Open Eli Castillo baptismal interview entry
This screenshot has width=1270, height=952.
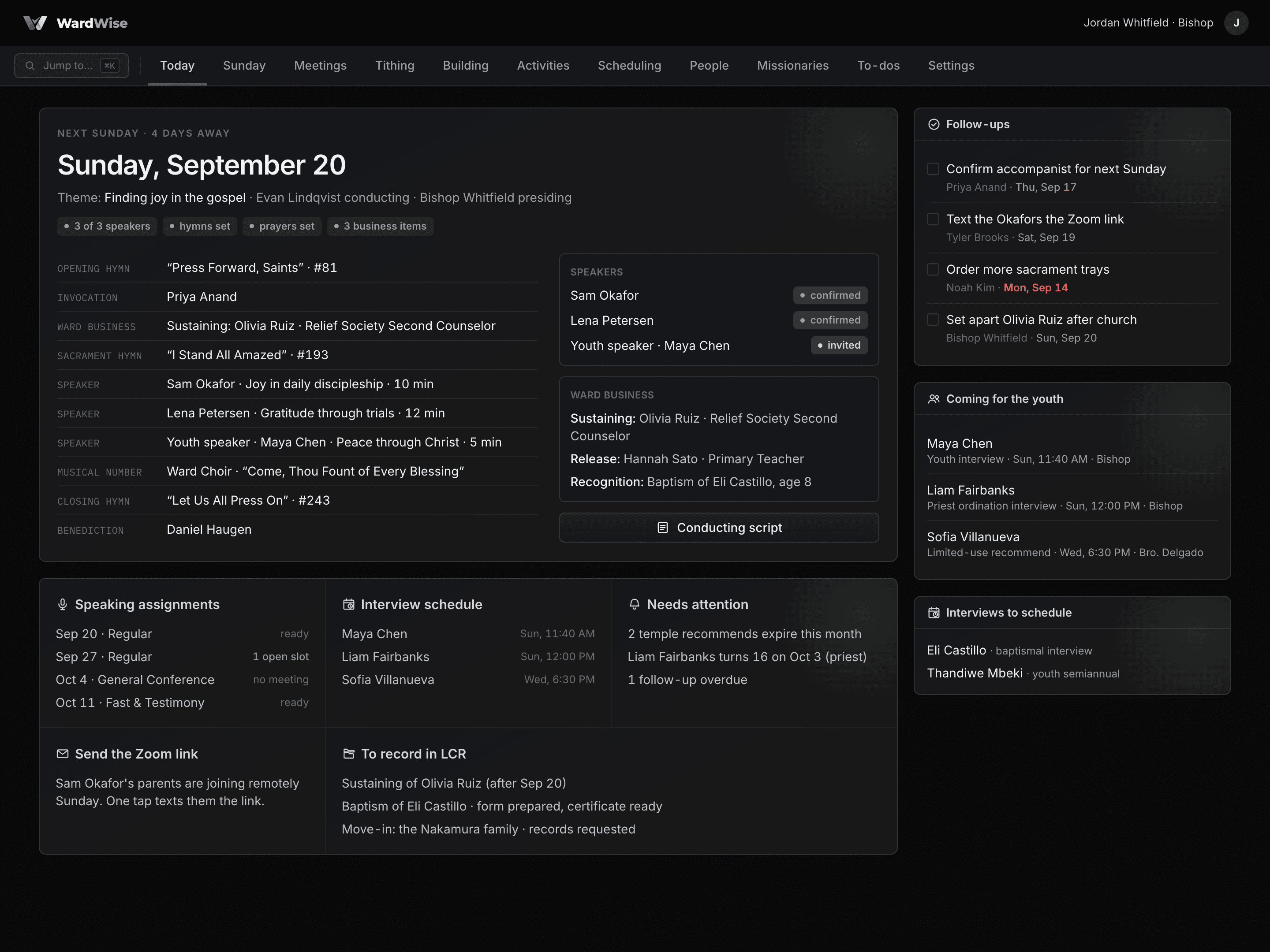(x=1009, y=650)
